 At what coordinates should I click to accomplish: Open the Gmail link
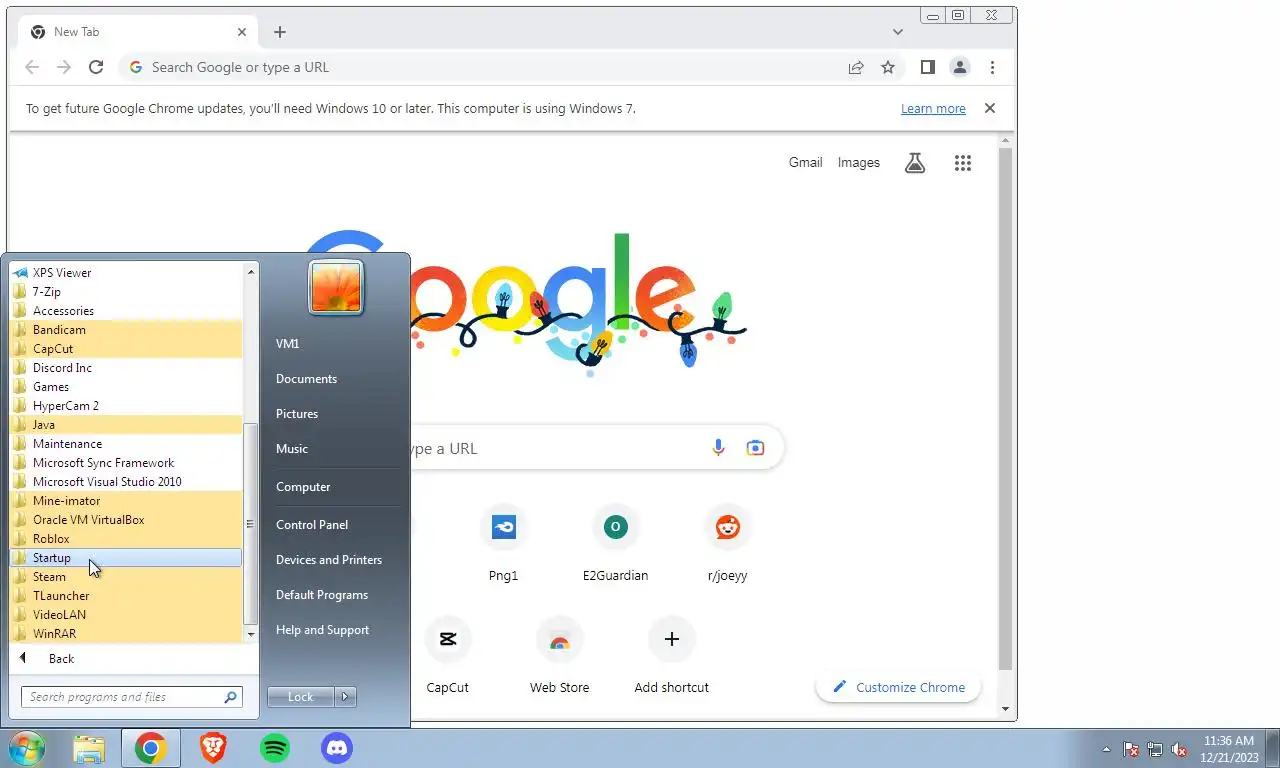pyautogui.click(x=805, y=162)
